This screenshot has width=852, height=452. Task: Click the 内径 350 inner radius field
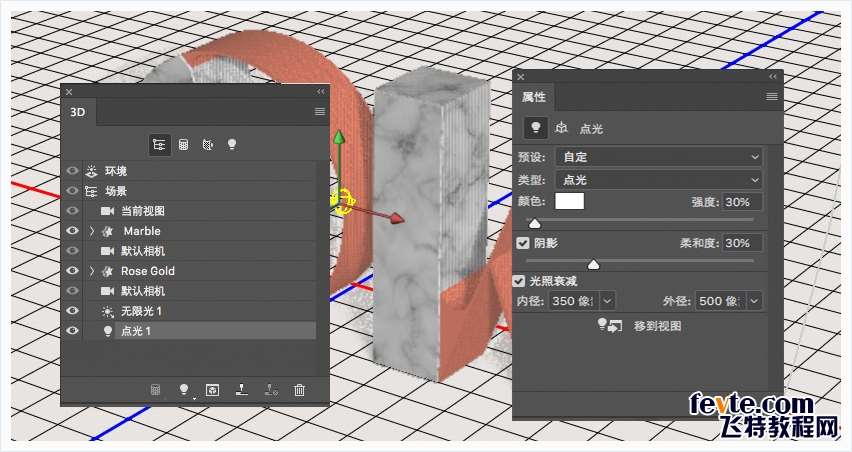click(x=574, y=300)
